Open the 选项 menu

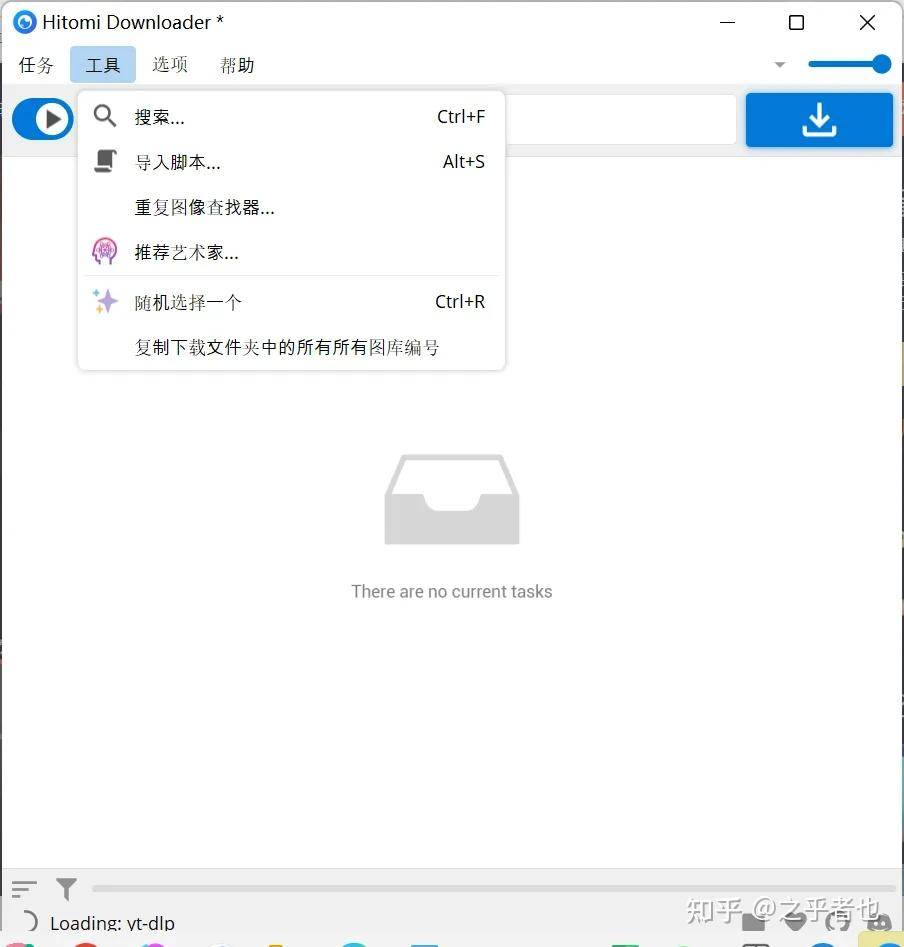(170, 65)
